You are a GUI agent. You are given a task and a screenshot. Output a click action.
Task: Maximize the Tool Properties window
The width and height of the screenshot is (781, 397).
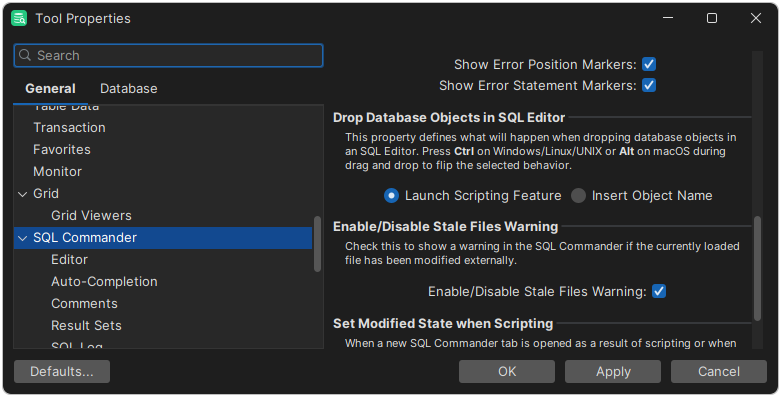tap(712, 18)
